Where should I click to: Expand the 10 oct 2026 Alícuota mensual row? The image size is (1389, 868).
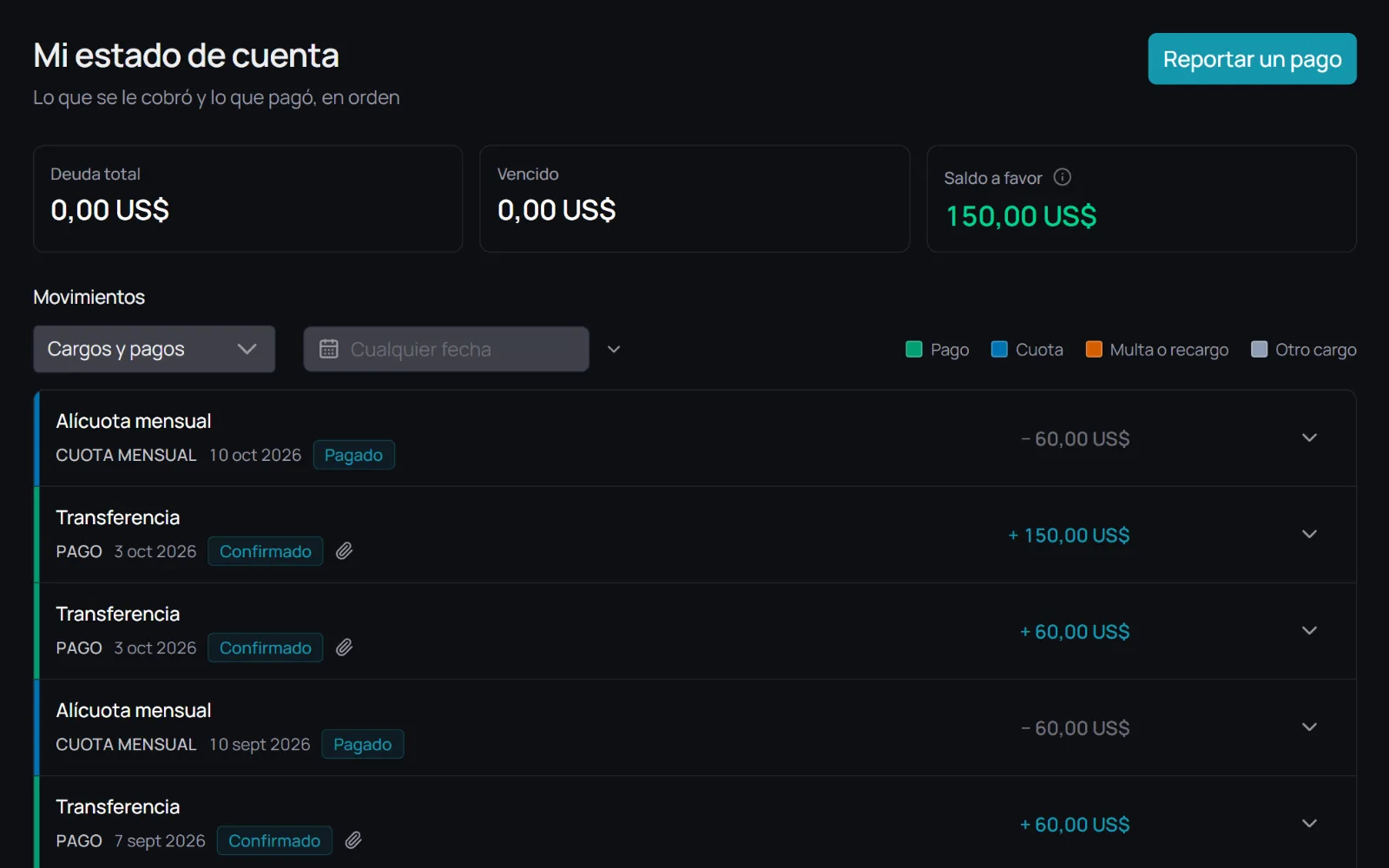pos(1309,437)
